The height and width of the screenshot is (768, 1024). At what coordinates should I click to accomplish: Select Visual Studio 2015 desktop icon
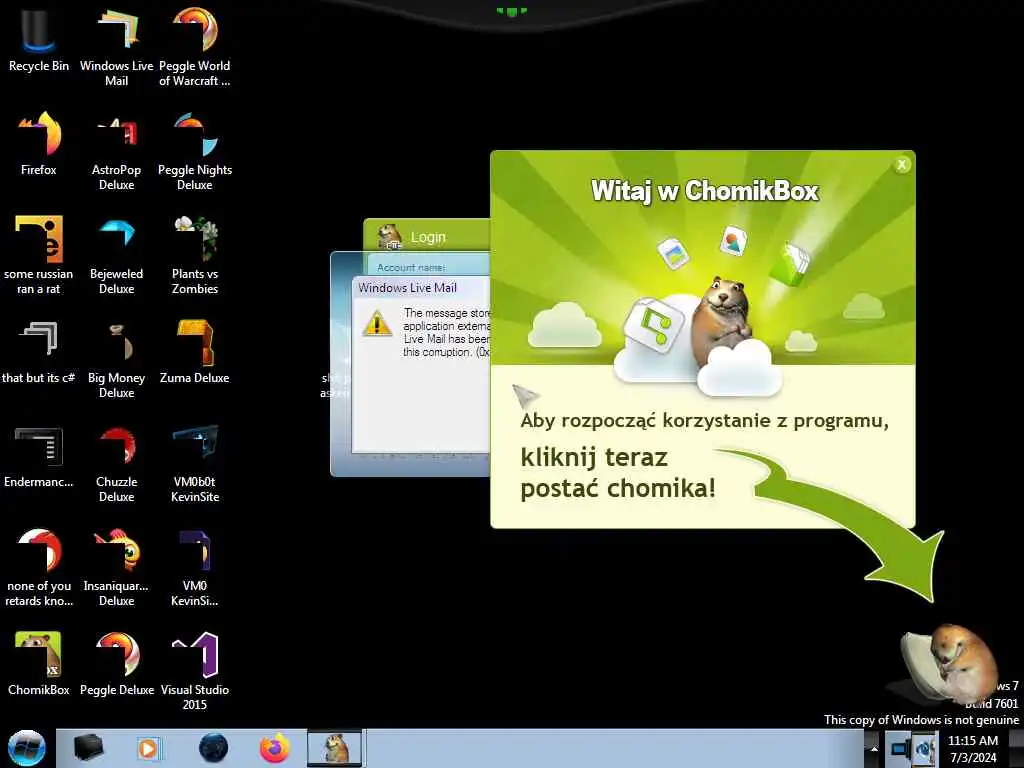(x=195, y=670)
